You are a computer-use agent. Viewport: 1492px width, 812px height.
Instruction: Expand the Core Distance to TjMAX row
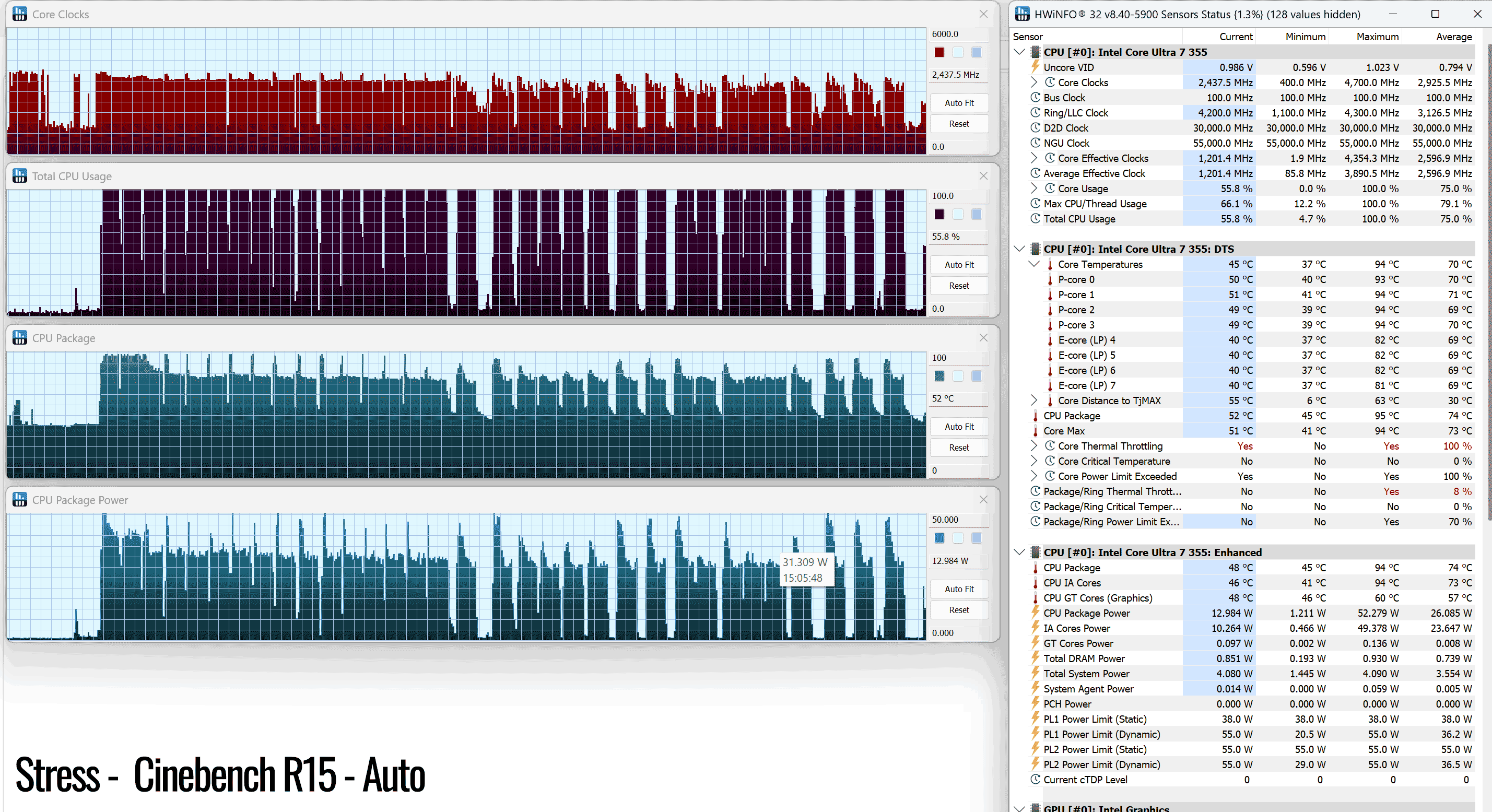[1034, 400]
